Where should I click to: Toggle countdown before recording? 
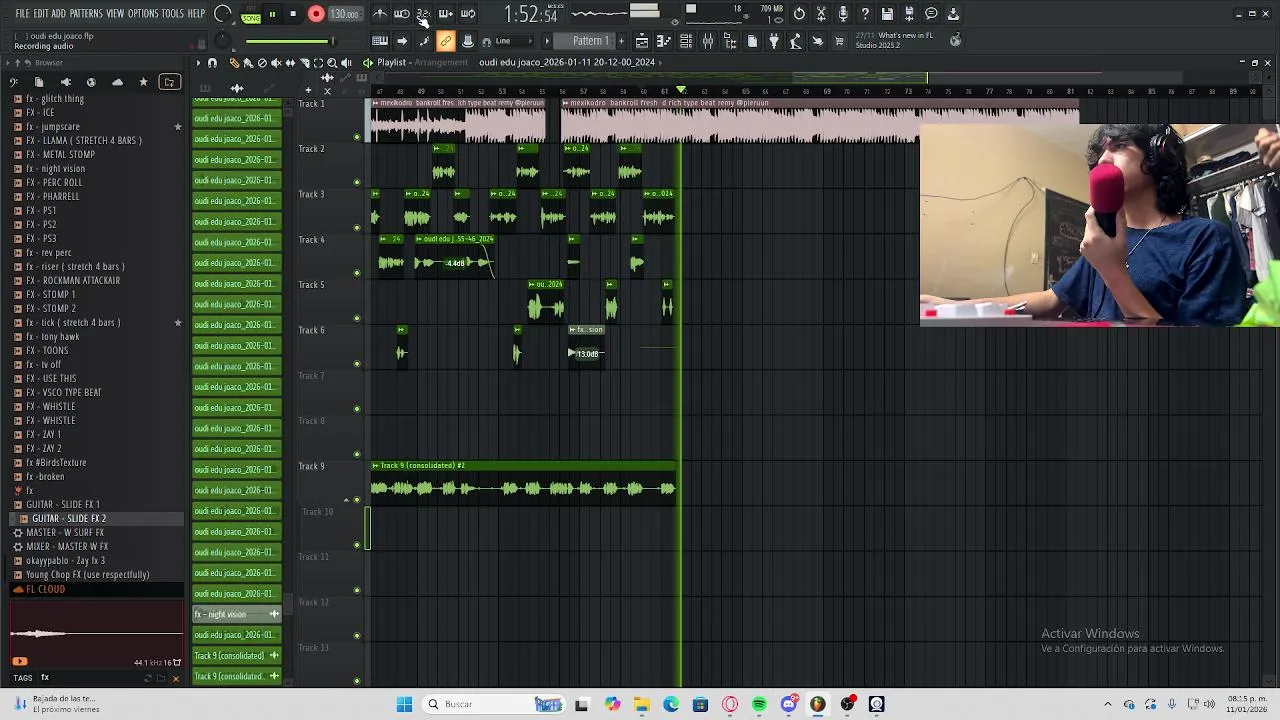[424, 14]
